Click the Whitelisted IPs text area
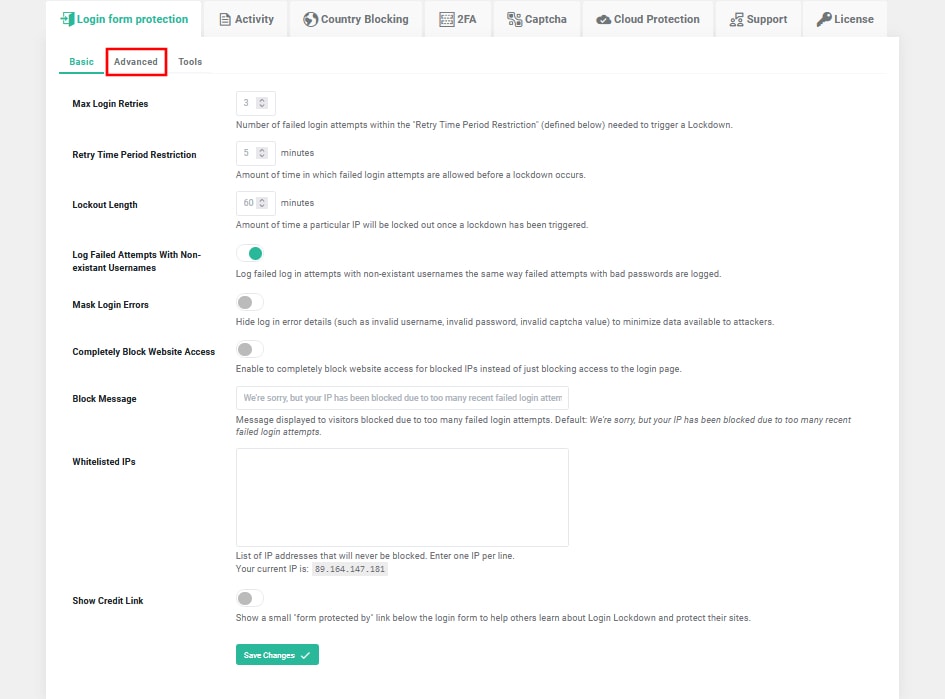This screenshot has width=945, height=699. 402,497
